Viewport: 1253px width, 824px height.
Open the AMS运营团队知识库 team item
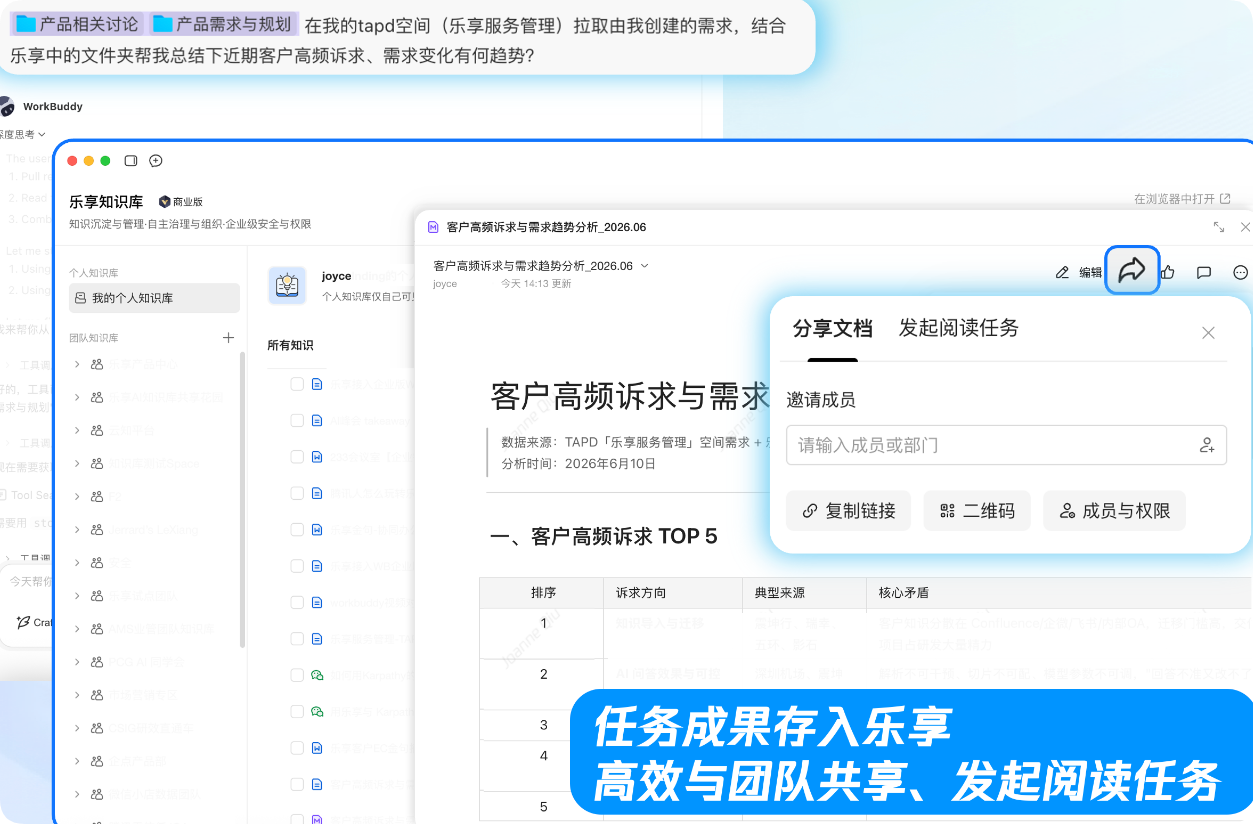click(x=154, y=628)
